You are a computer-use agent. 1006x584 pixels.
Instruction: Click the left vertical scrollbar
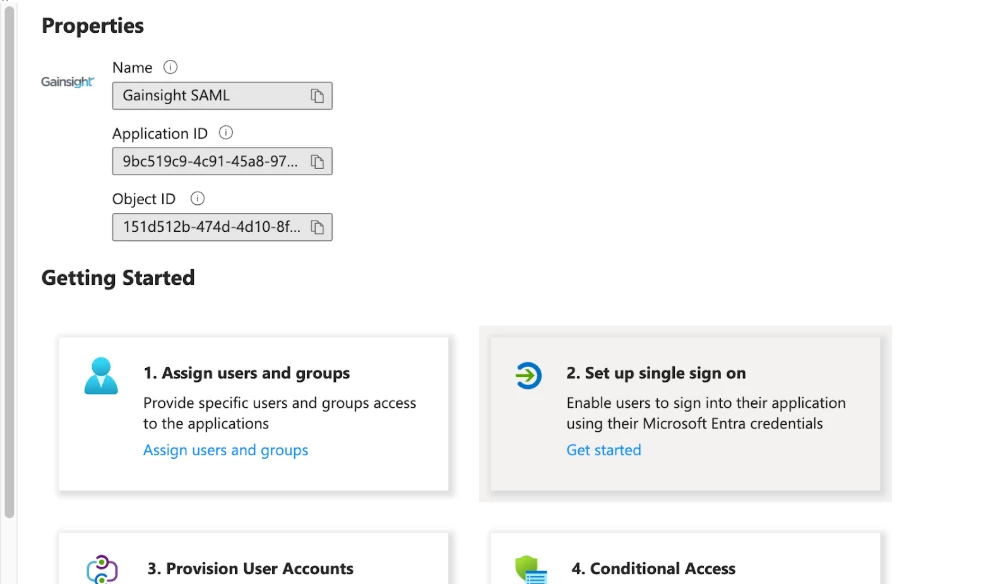pos(9,260)
